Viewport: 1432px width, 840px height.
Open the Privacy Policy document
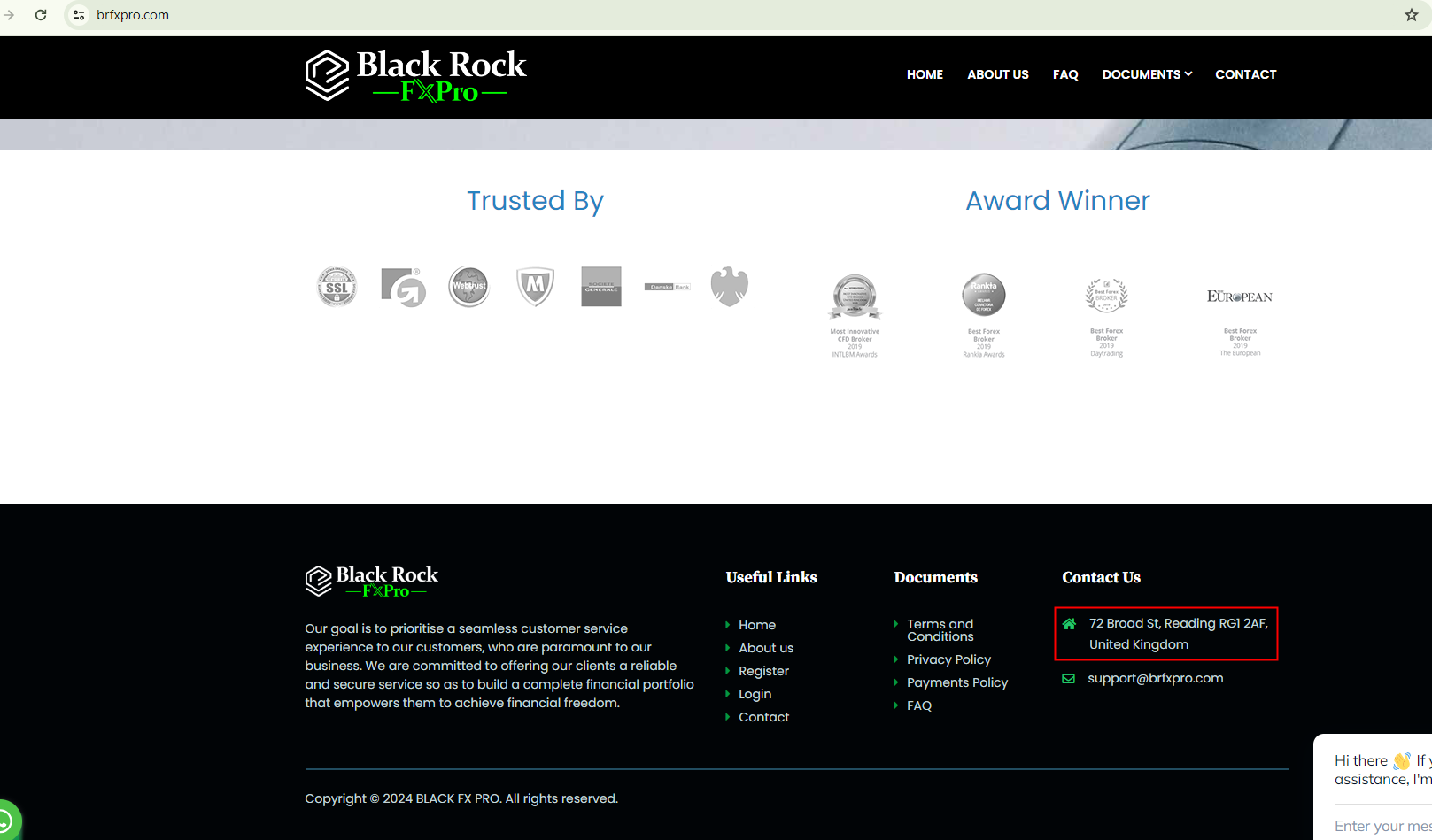[948, 659]
